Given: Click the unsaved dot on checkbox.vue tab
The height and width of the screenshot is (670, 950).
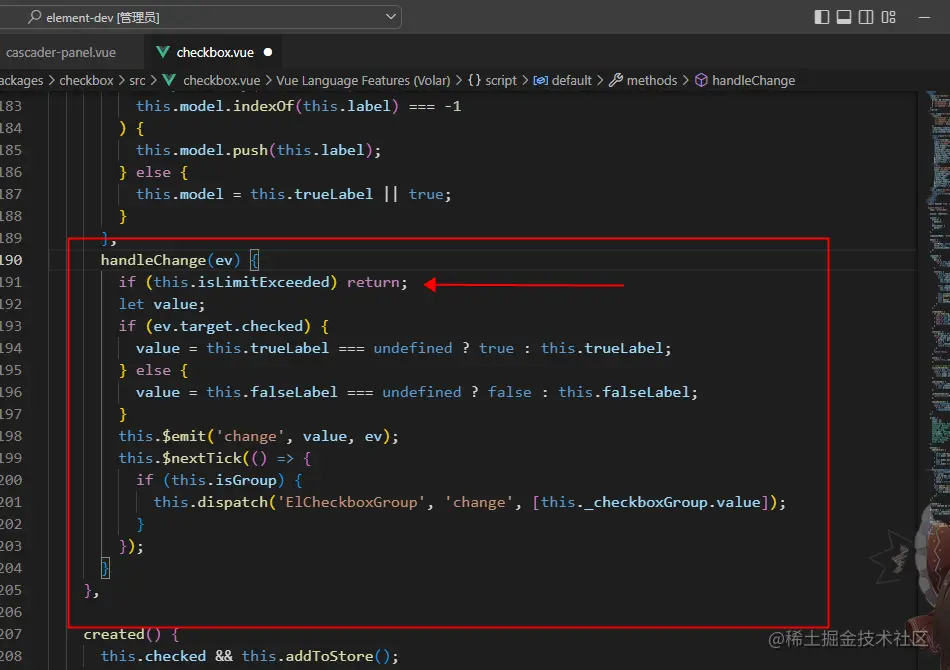Looking at the screenshot, I should click(x=268, y=52).
